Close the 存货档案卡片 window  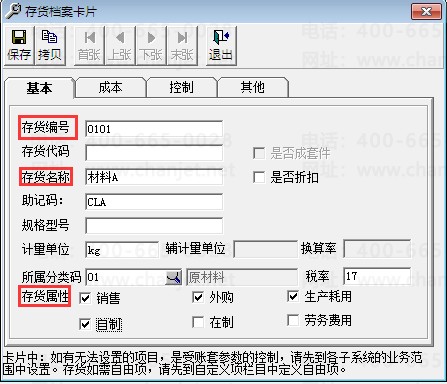click(x=426, y=12)
